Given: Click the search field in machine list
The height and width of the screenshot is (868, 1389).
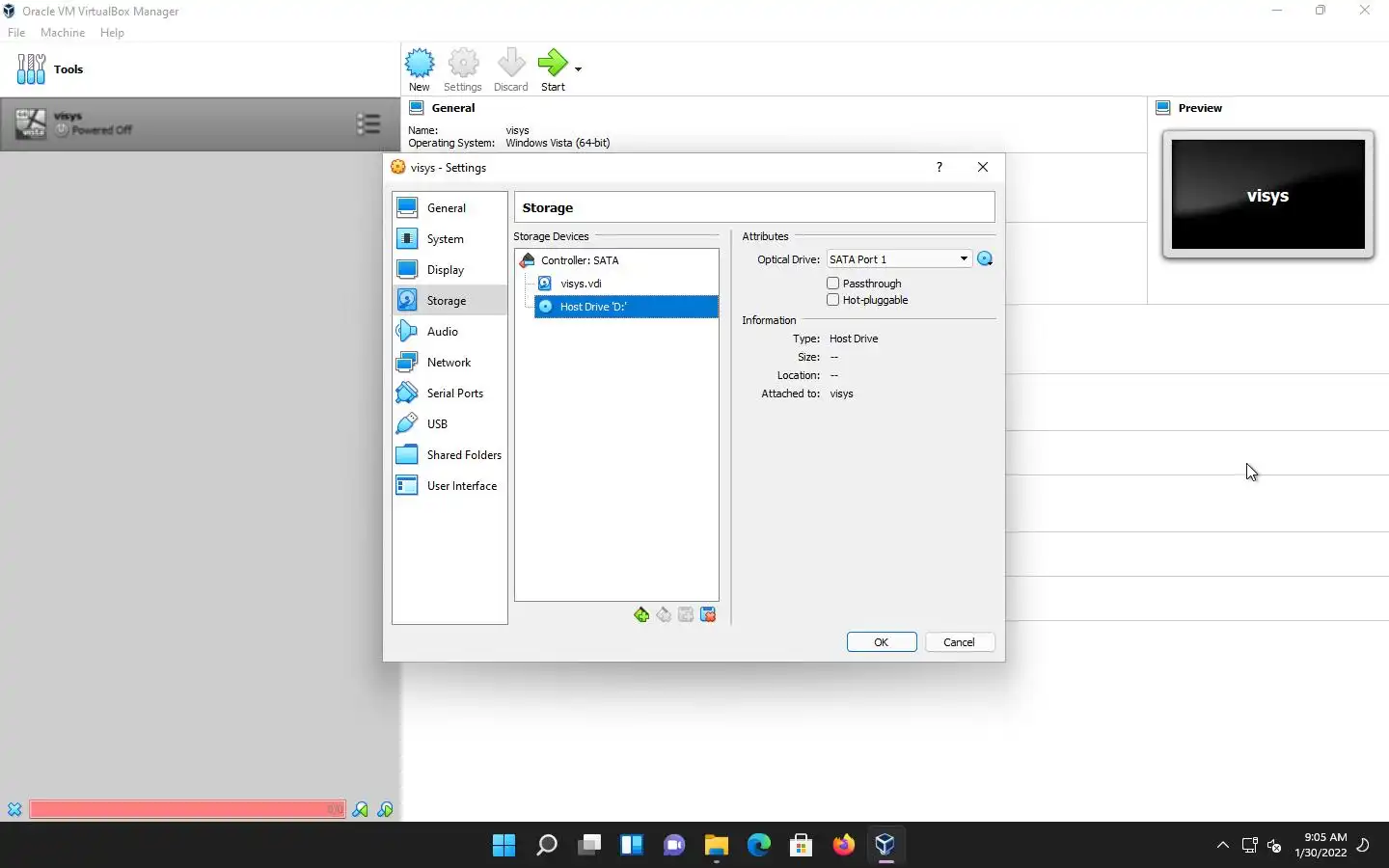Looking at the screenshot, I should (187, 809).
